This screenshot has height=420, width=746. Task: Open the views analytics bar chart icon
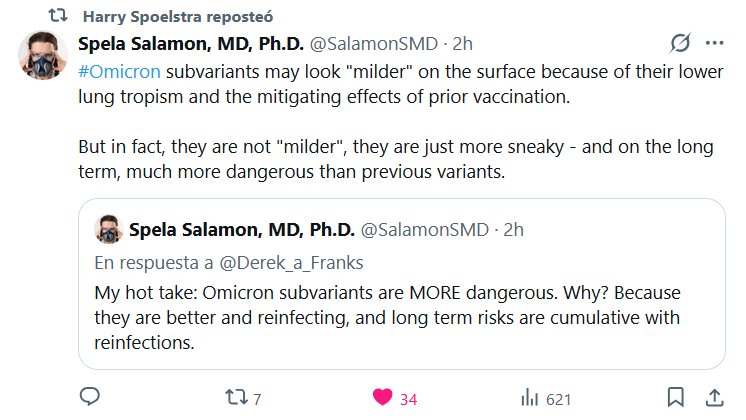pyautogui.click(x=530, y=398)
